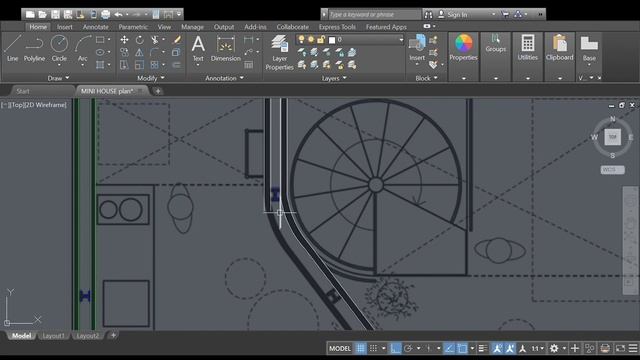Activate the Copy tool
Screen dimensions: 640x360
(124, 52)
